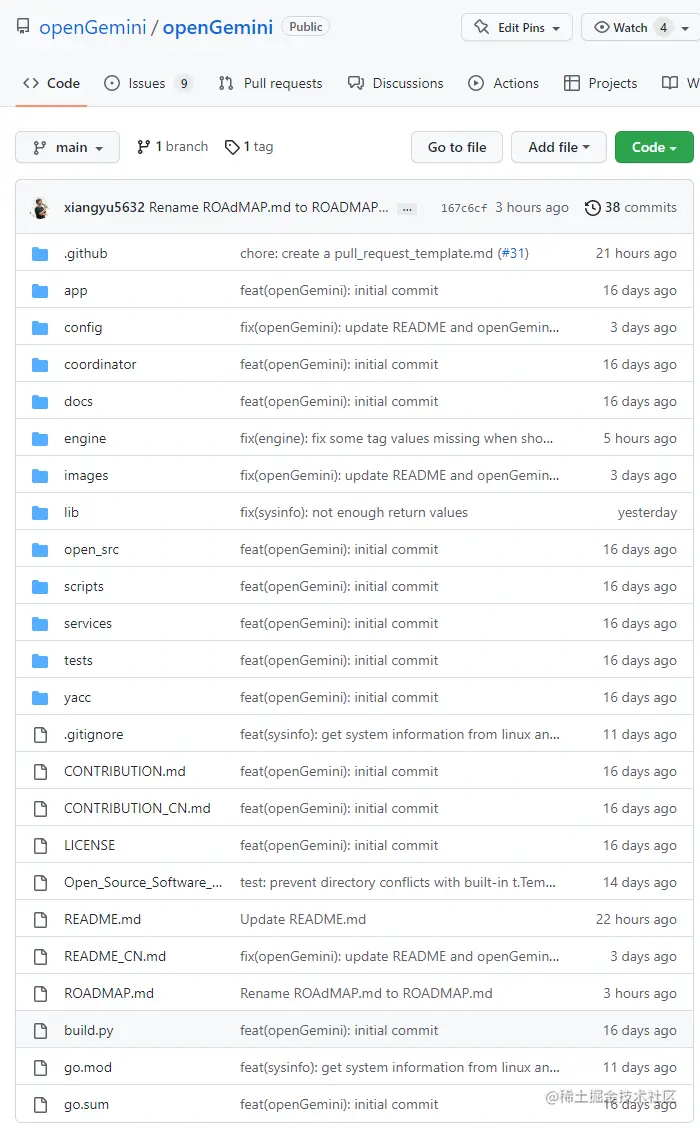Open the Open_Source_Software_ file
The image size is (700, 1128).
pyautogui.click(x=143, y=883)
